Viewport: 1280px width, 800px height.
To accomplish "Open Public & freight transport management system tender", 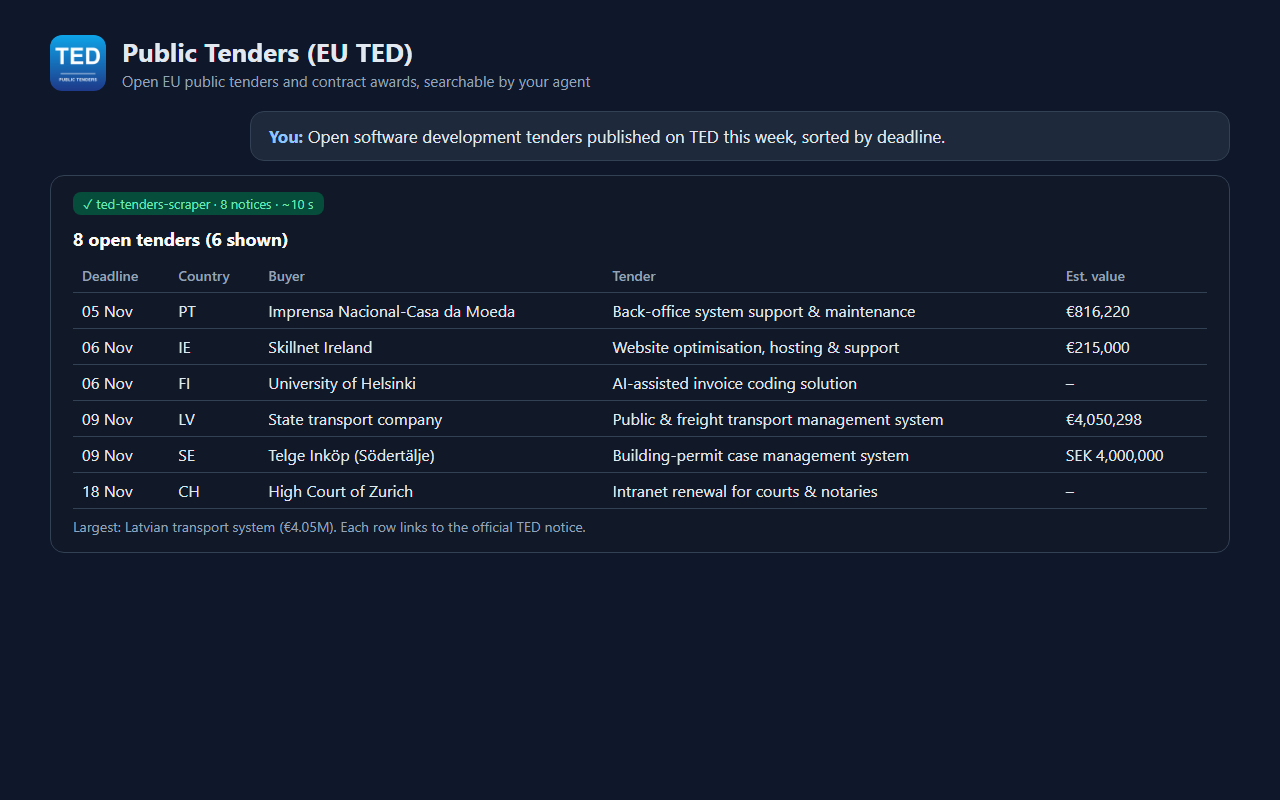I will (x=778, y=420).
